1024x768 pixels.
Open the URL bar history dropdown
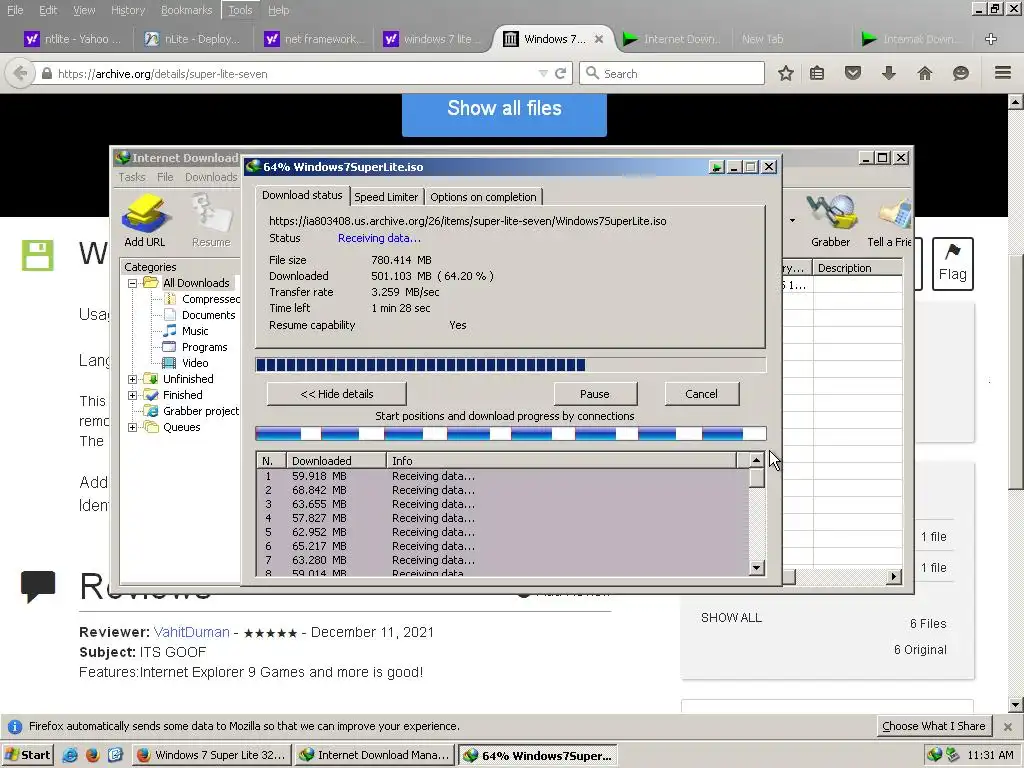[x=543, y=74]
